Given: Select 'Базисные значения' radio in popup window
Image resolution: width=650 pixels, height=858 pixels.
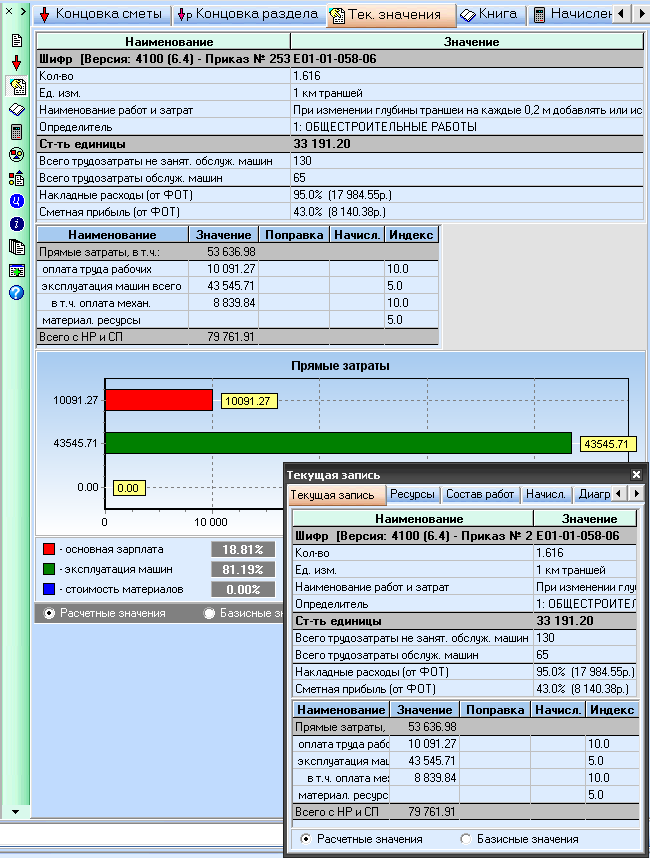Looking at the screenshot, I should [x=465, y=839].
